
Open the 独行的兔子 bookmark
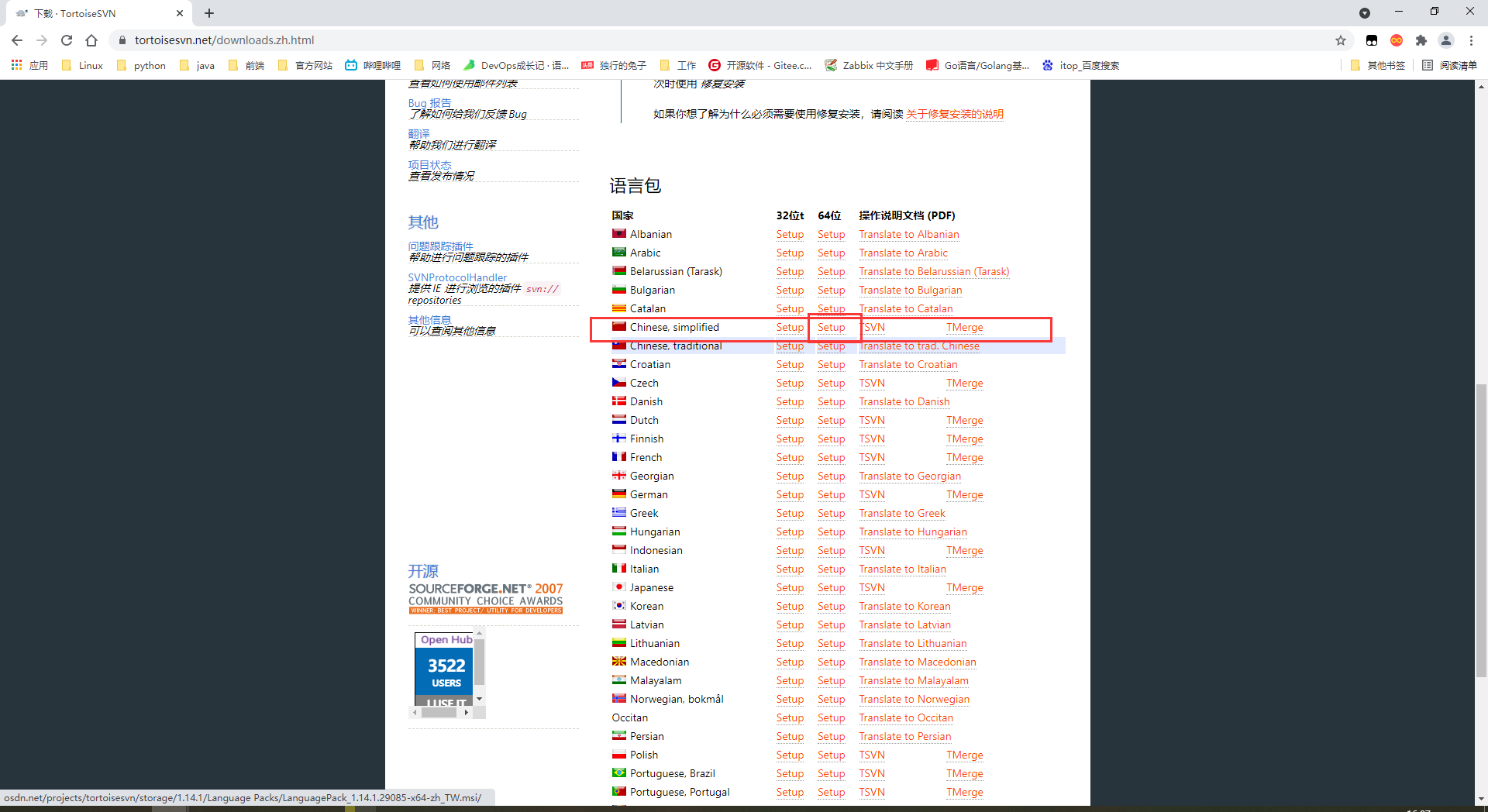click(614, 65)
